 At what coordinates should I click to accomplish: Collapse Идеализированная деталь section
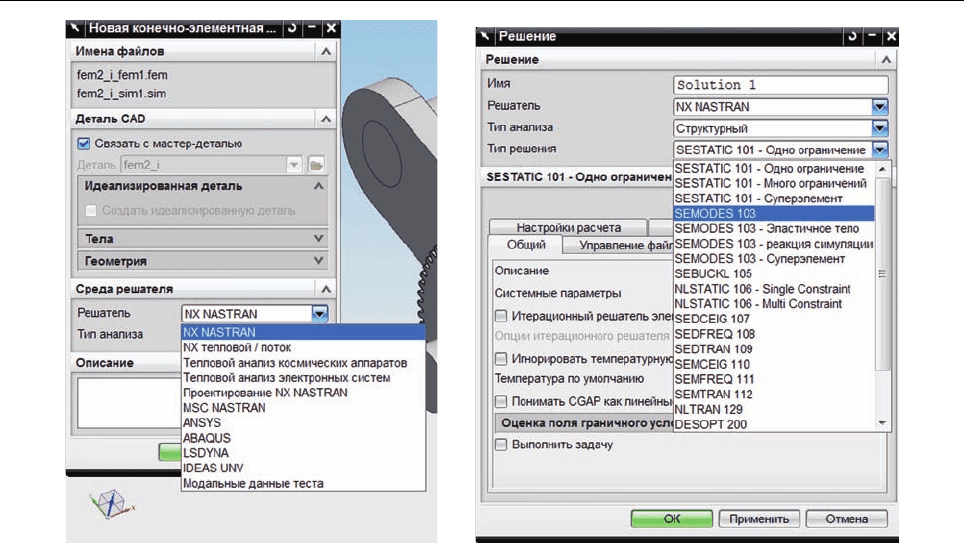coord(318,186)
